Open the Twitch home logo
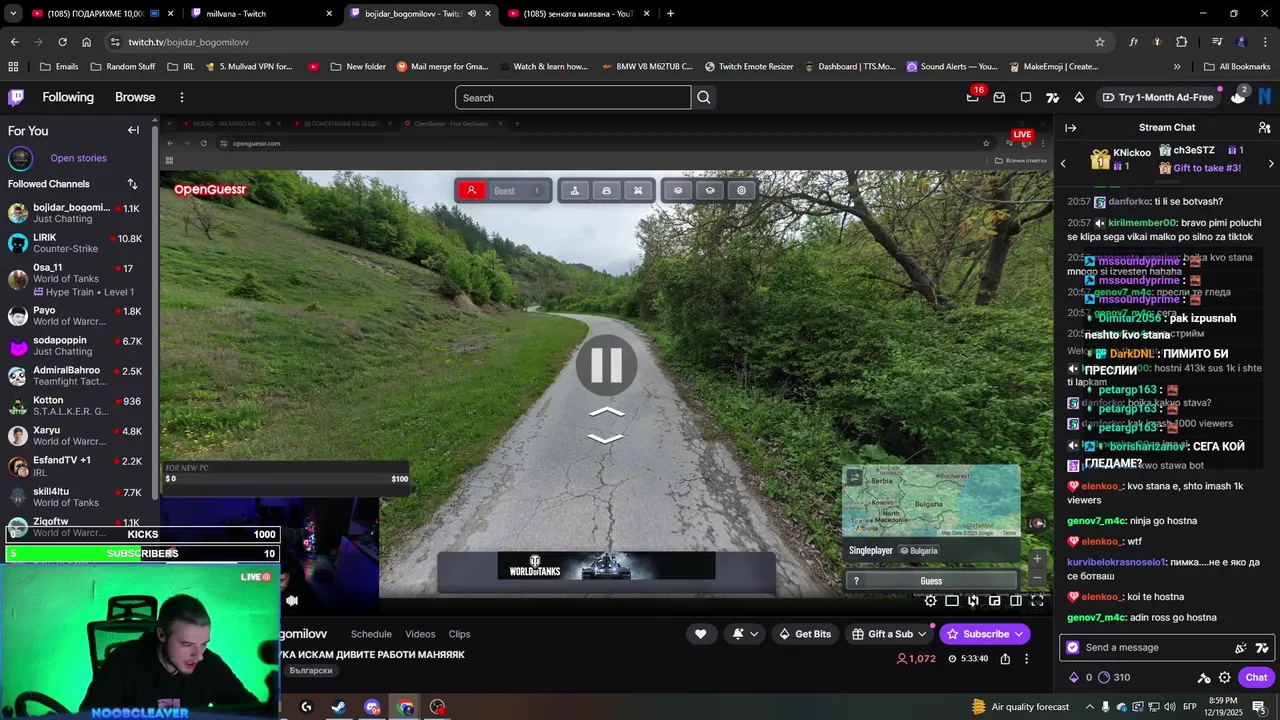Viewport: 1280px width, 720px height. coord(16,97)
